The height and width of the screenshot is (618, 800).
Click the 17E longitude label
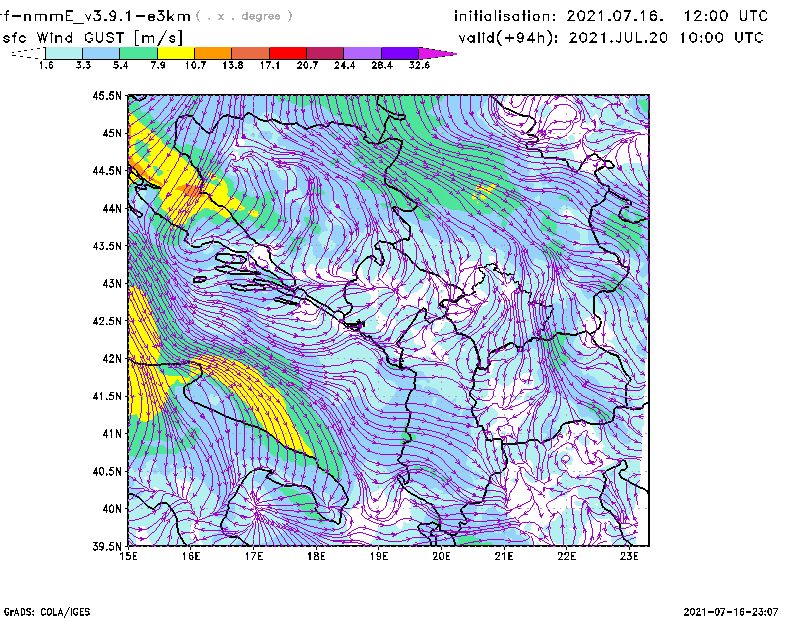254,556
